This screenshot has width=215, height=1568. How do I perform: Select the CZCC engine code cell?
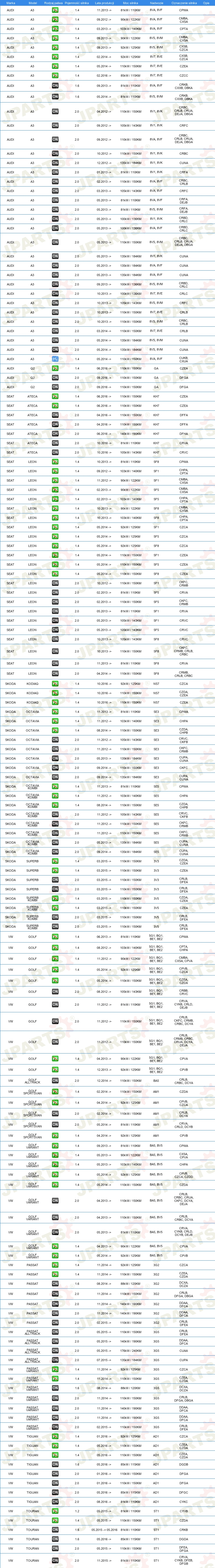click(184, 76)
